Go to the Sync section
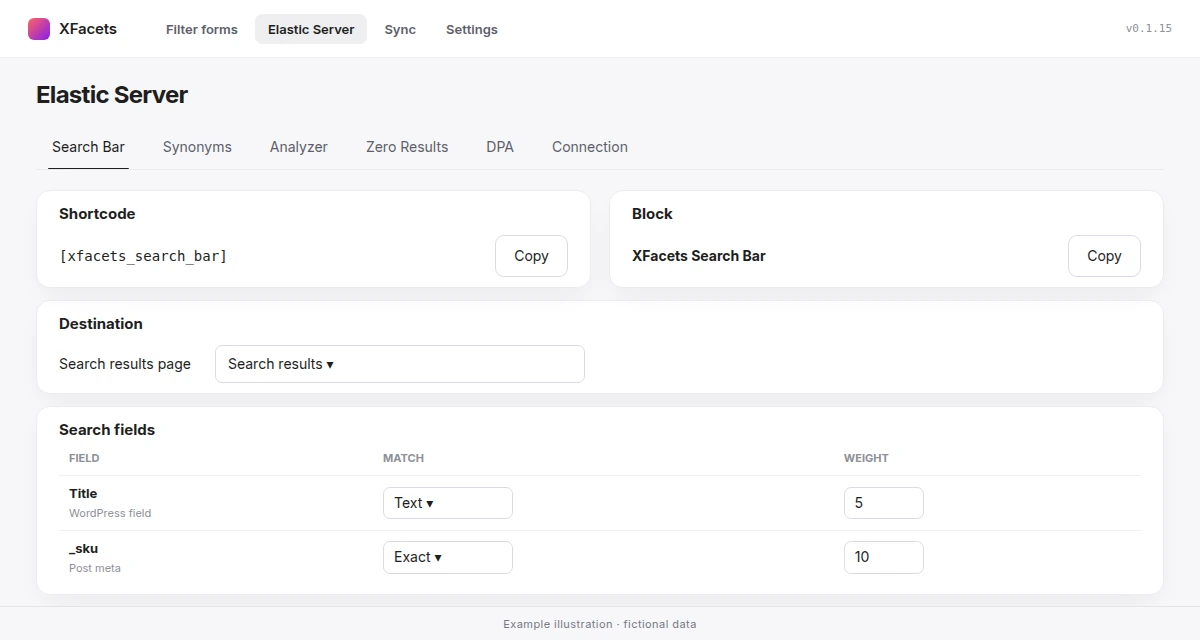 coord(400,29)
